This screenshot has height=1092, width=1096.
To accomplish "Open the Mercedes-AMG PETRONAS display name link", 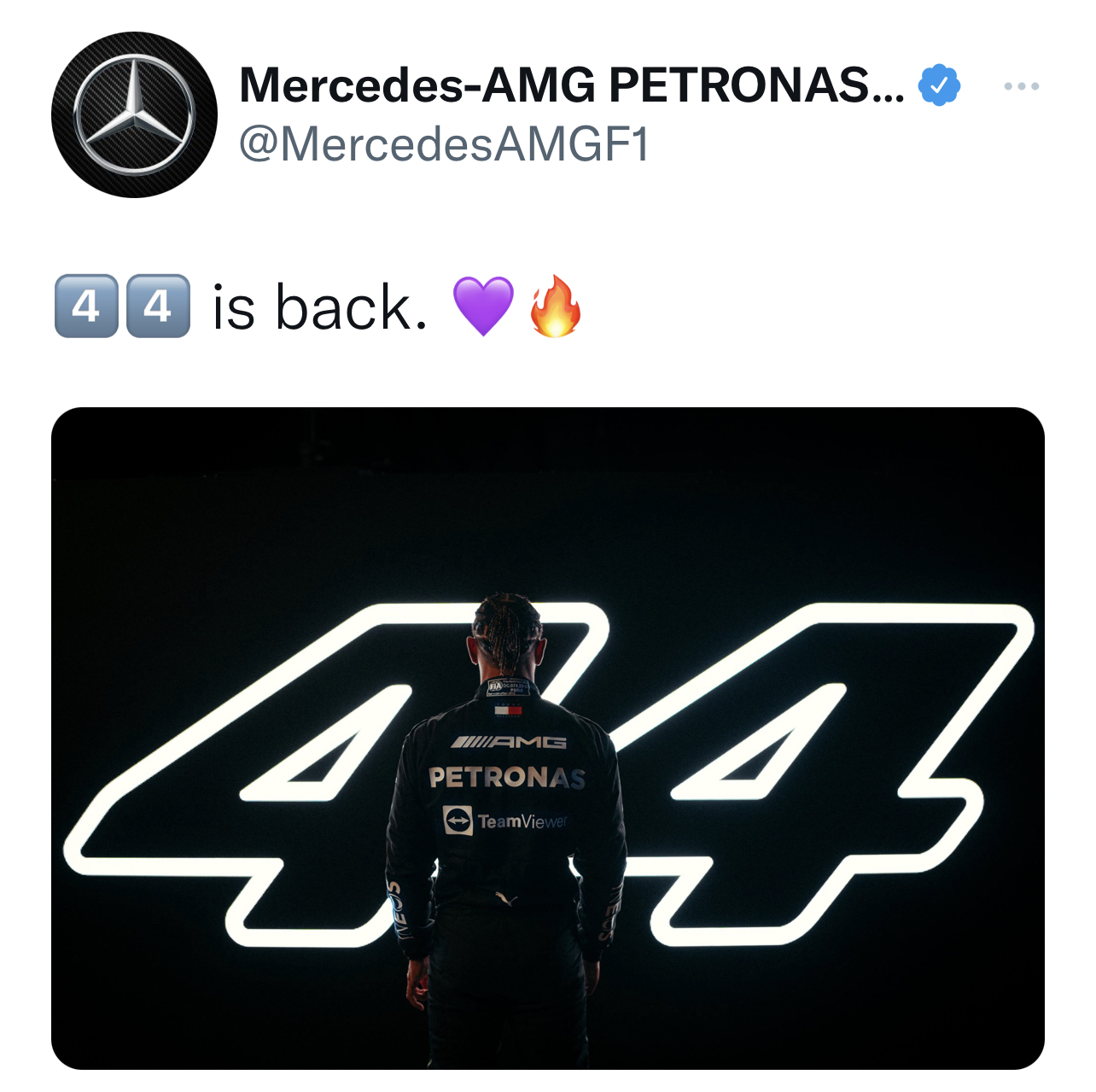I will click(x=572, y=85).
